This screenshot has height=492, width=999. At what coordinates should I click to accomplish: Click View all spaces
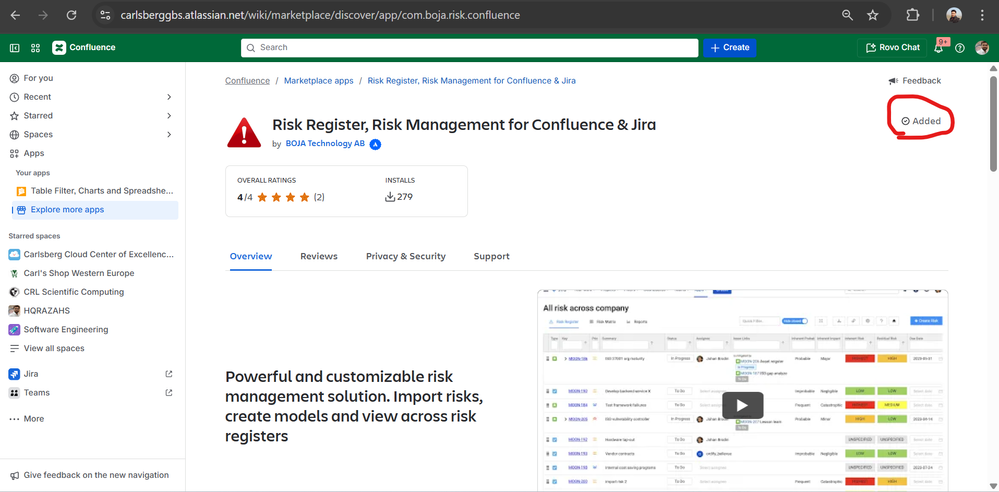(93, 349)
